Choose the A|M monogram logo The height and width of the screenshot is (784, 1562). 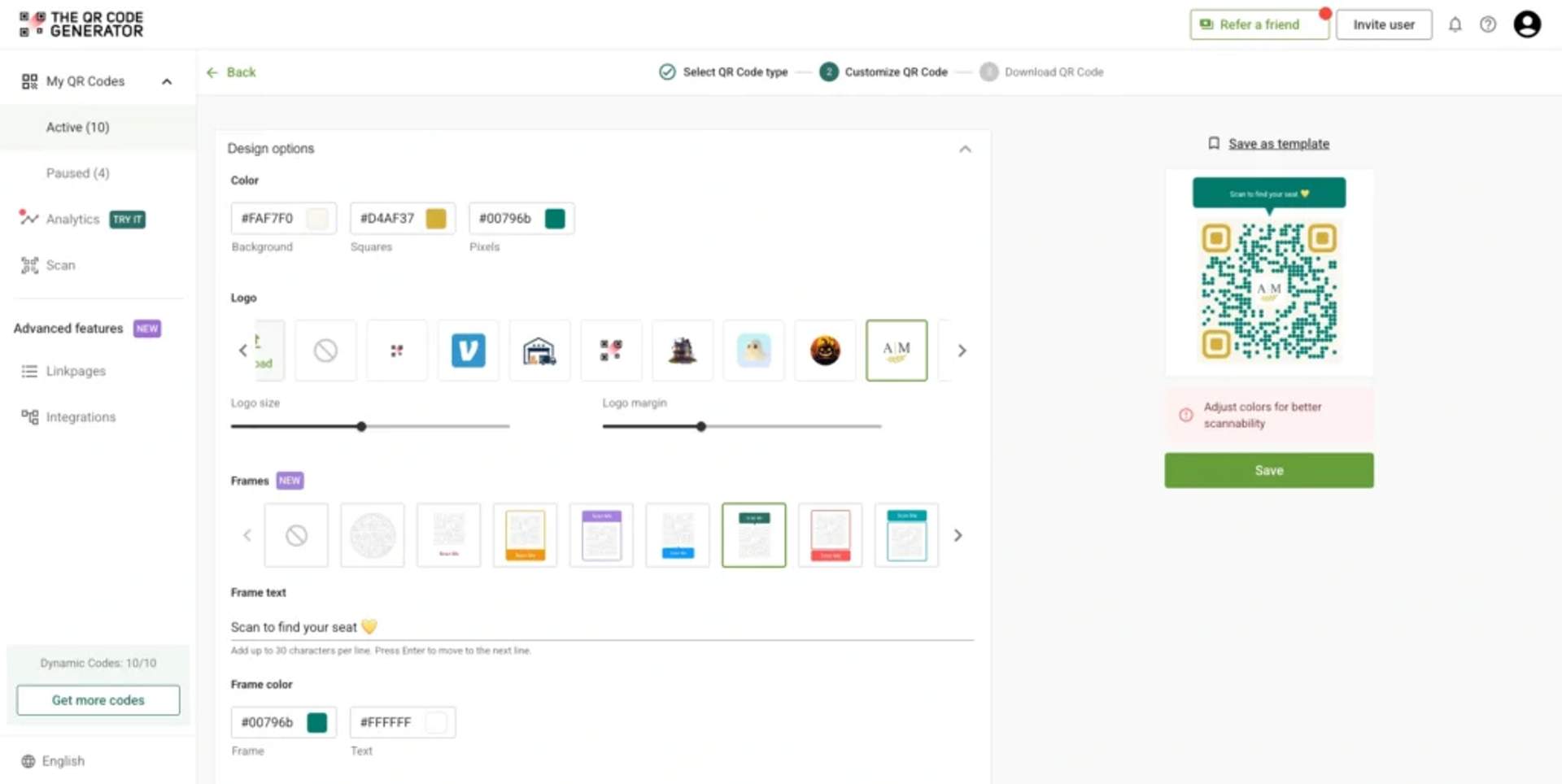pyautogui.click(x=897, y=351)
